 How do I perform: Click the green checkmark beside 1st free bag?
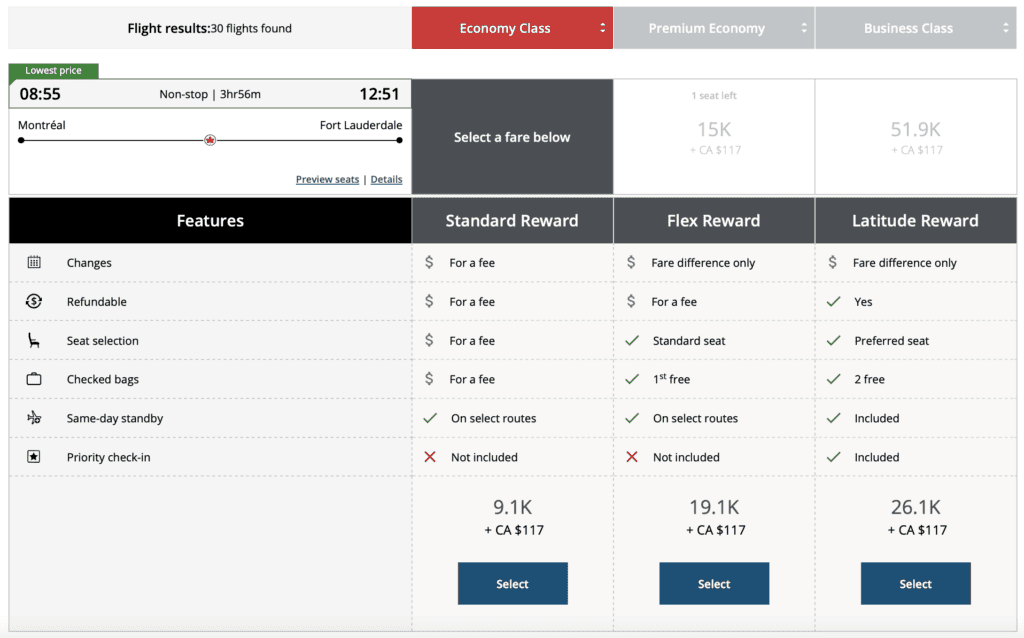click(x=632, y=379)
